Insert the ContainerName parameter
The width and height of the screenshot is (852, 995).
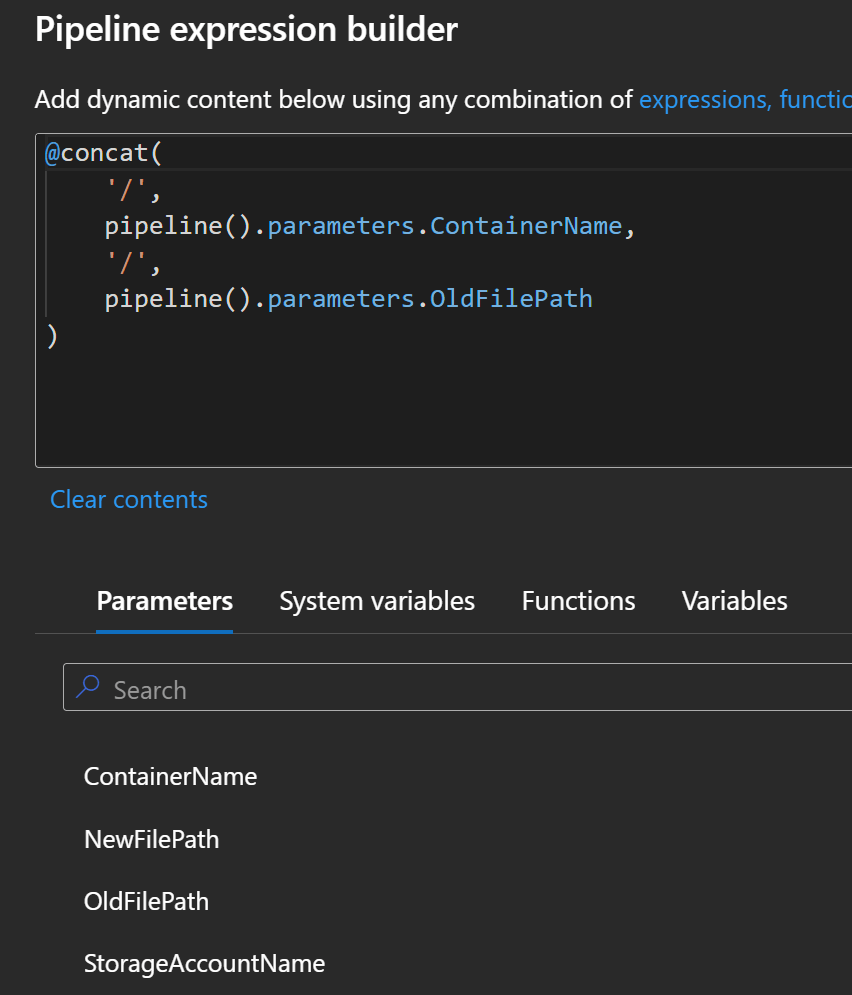(170, 776)
